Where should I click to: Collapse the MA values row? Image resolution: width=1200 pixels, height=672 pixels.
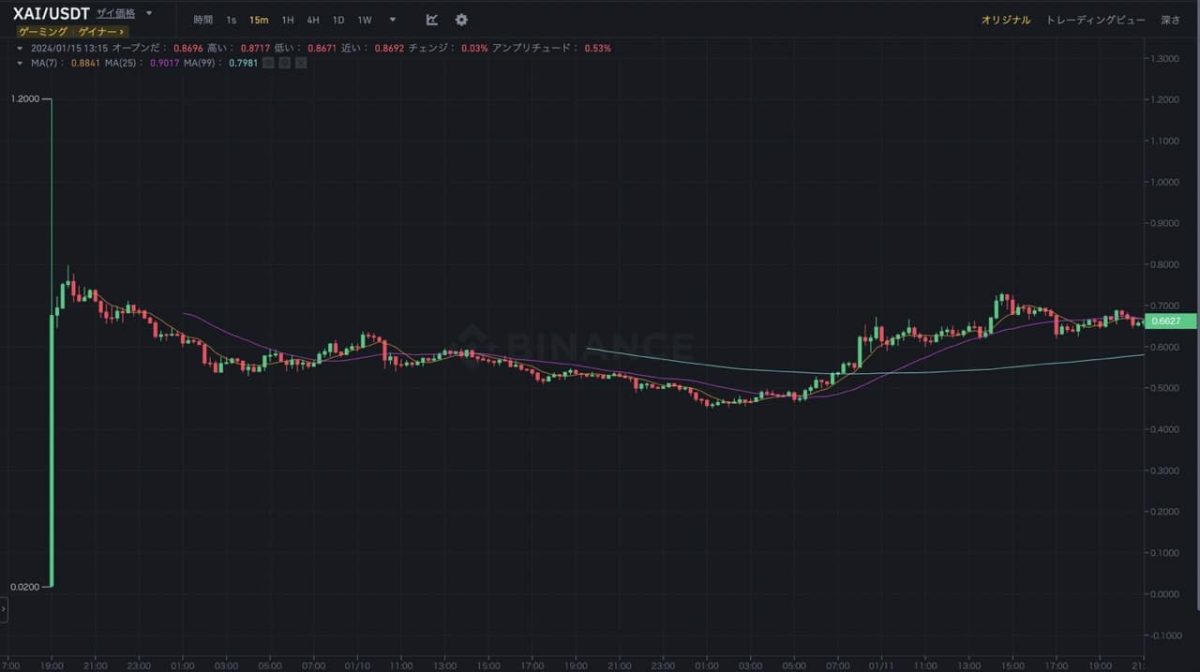(x=20, y=62)
